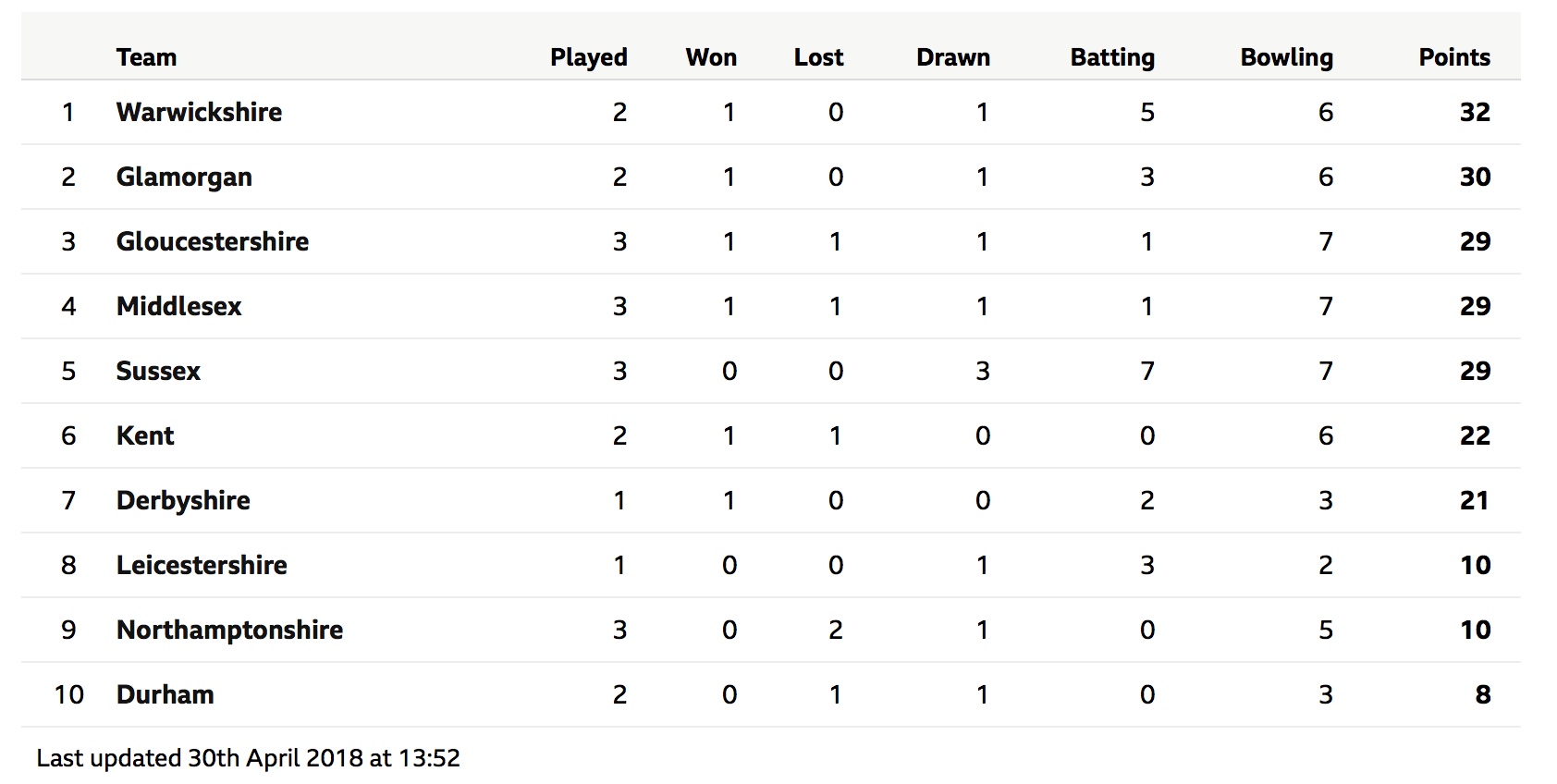The height and width of the screenshot is (784, 1557).
Task: Click the Last updated timestamp text
Action: click(248, 758)
